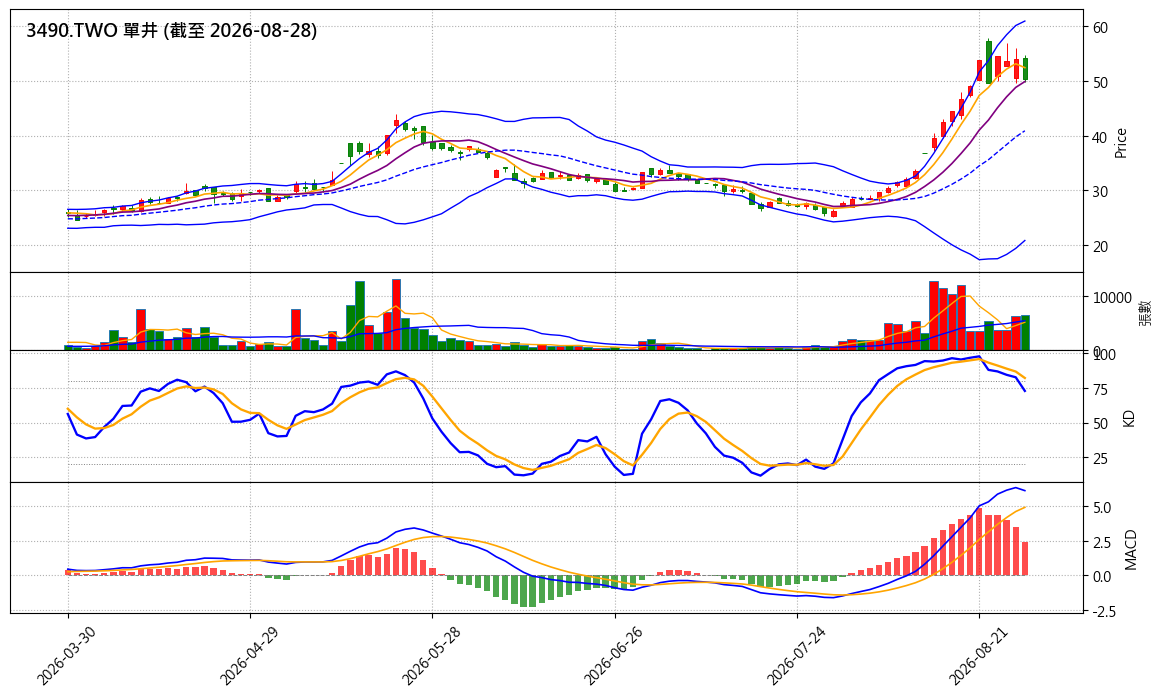The width and height of the screenshot is (1163, 698).
Task: Click the 50 price tick on Price axis
Action: coord(1100,82)
